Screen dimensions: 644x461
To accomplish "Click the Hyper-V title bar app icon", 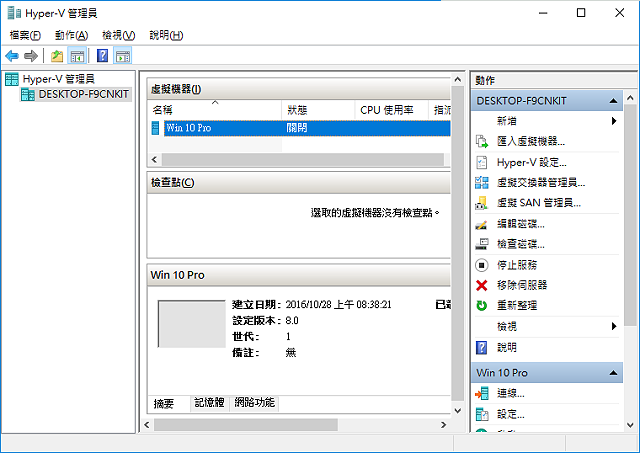I will pos(14,13).
